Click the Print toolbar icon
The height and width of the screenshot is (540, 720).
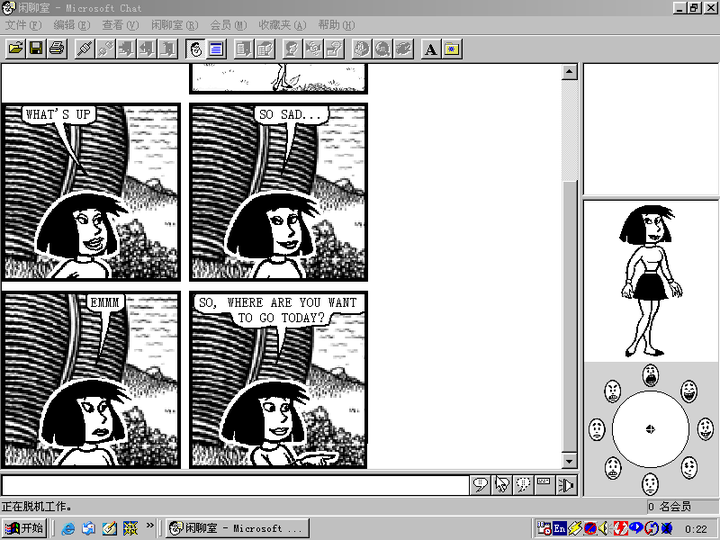coord(57,48)
